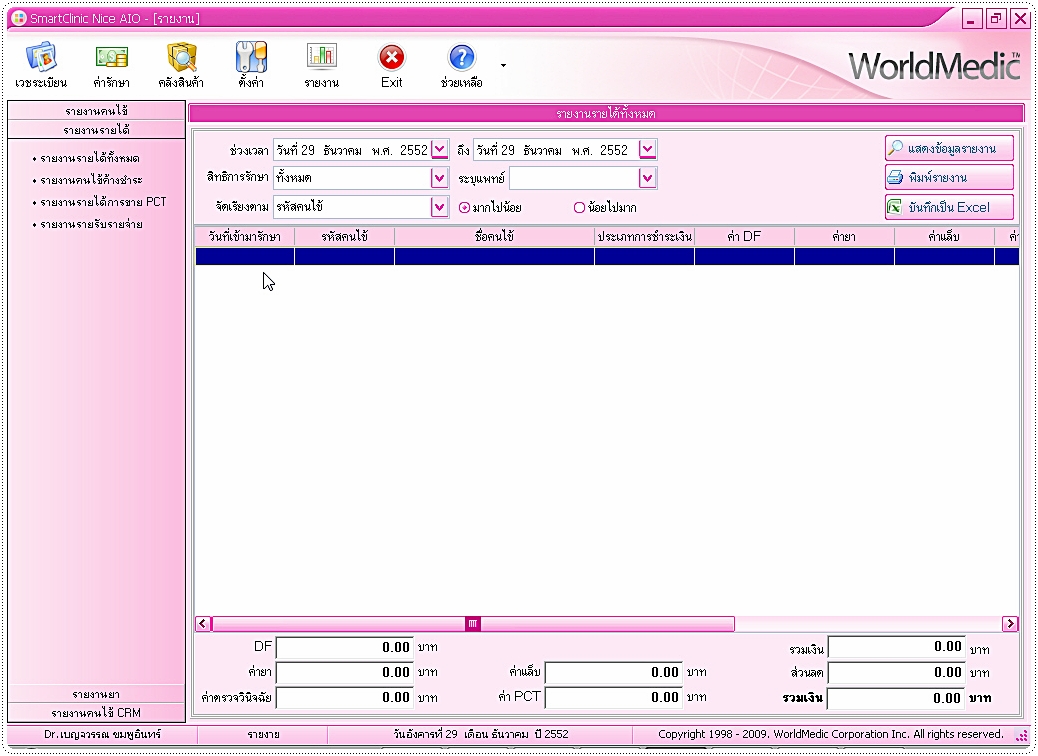Open the ตั้งค่า settings toolbar icon
Screen dimensions: 1038x756
[x=251, y=57]
